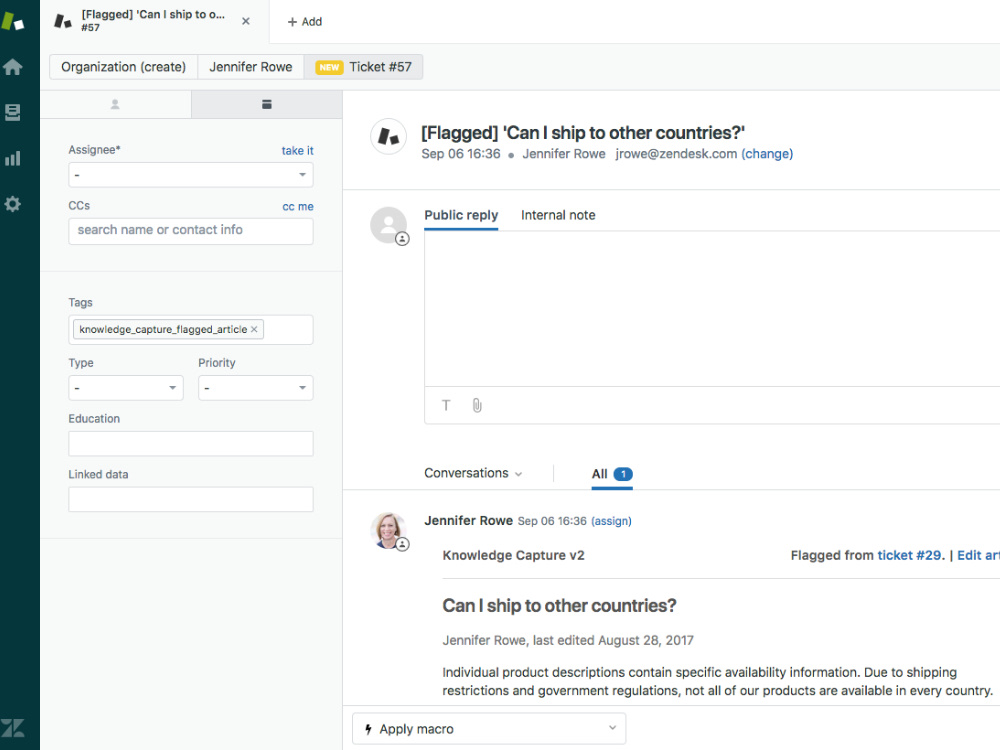Attach a file with the paperclip icon
This screenshot has height=750, width=1000.
tap(477, 405)
